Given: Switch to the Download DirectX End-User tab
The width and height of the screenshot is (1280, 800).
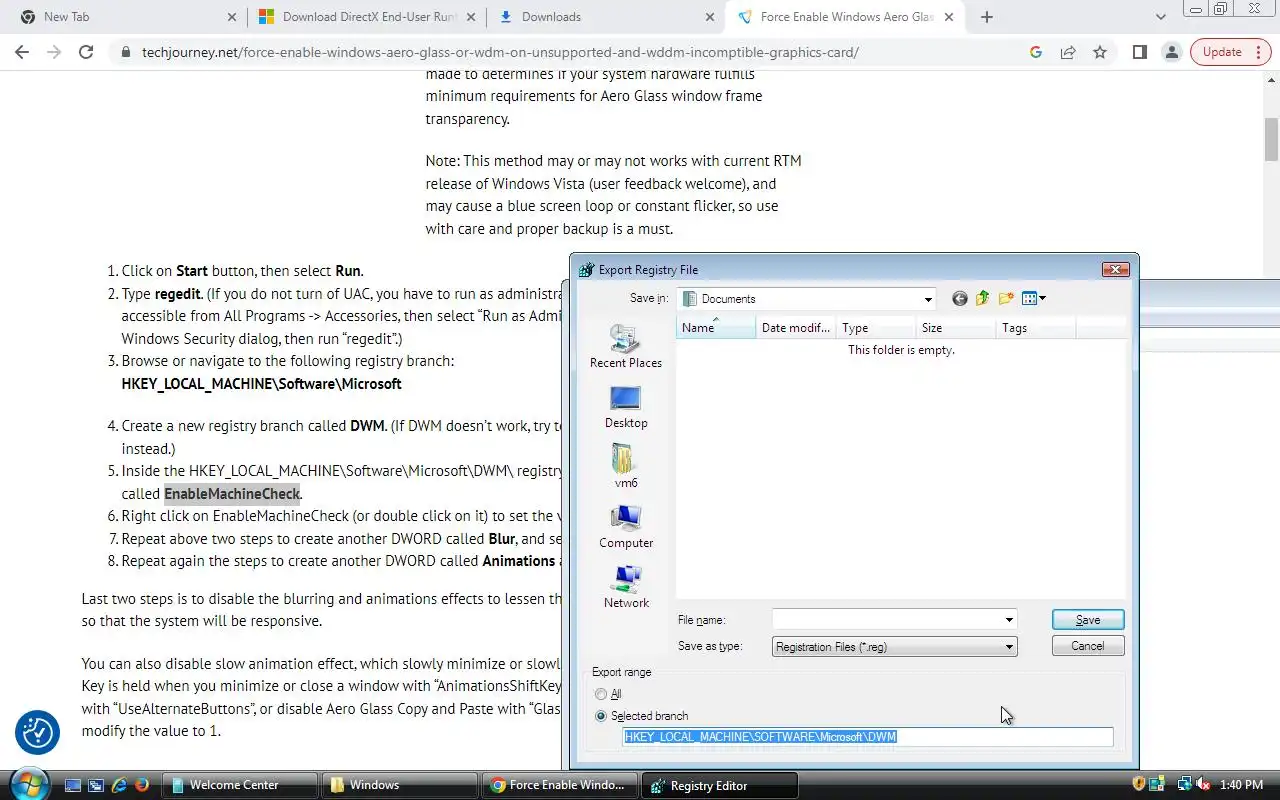Looking at the screenshot, I should coord(368,17).
